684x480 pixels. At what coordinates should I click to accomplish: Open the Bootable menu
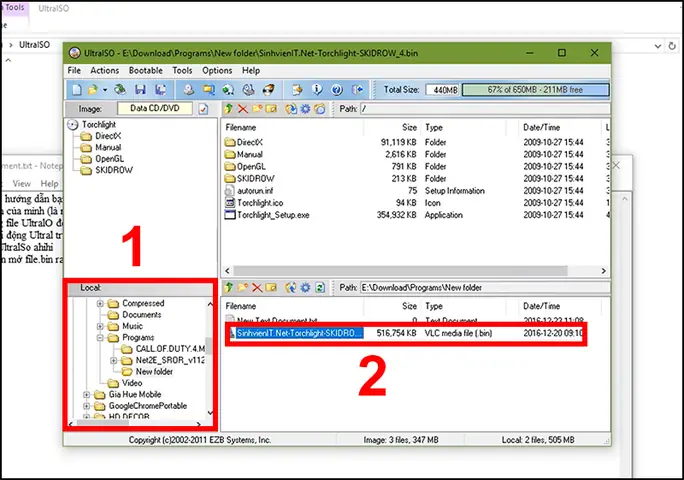[x=146, y=70]
